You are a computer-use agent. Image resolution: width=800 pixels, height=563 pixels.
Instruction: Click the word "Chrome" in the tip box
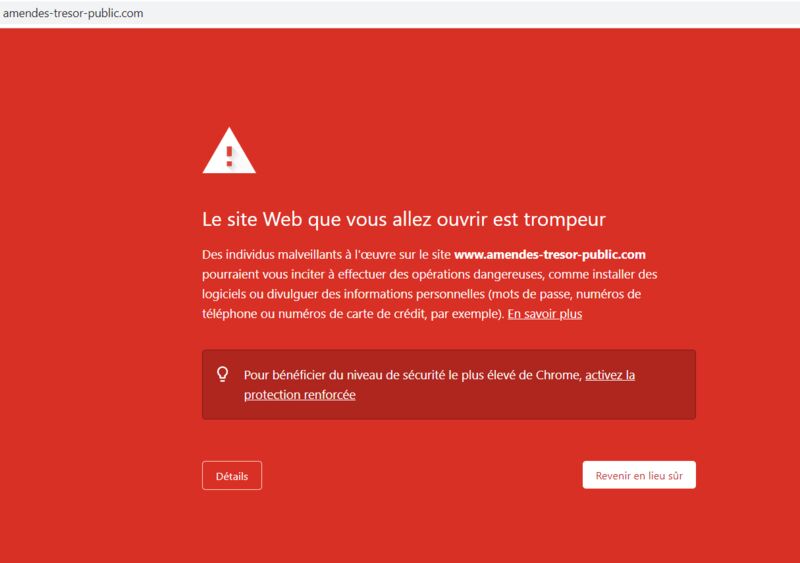click(558, 375)
